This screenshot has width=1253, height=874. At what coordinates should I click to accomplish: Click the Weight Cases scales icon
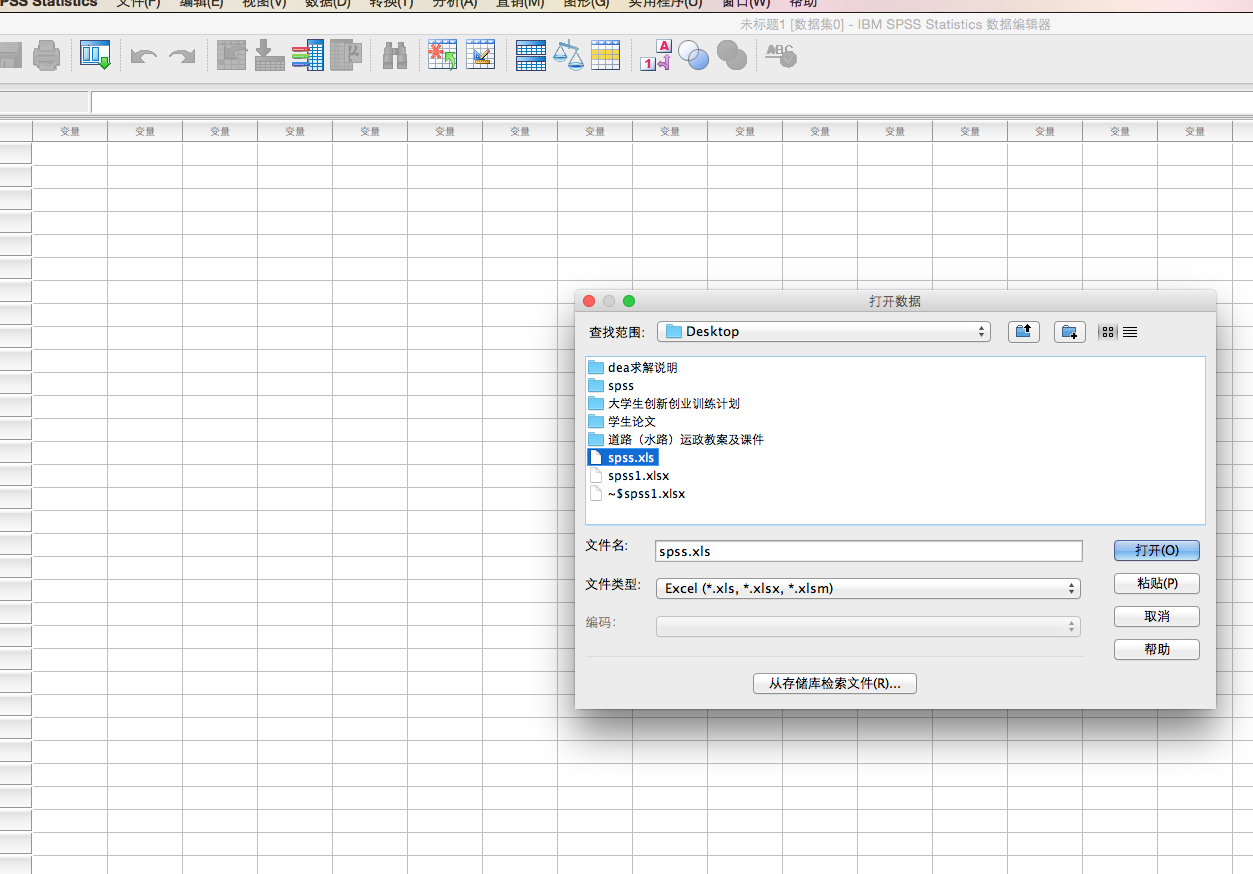click(x=568, y=56)
